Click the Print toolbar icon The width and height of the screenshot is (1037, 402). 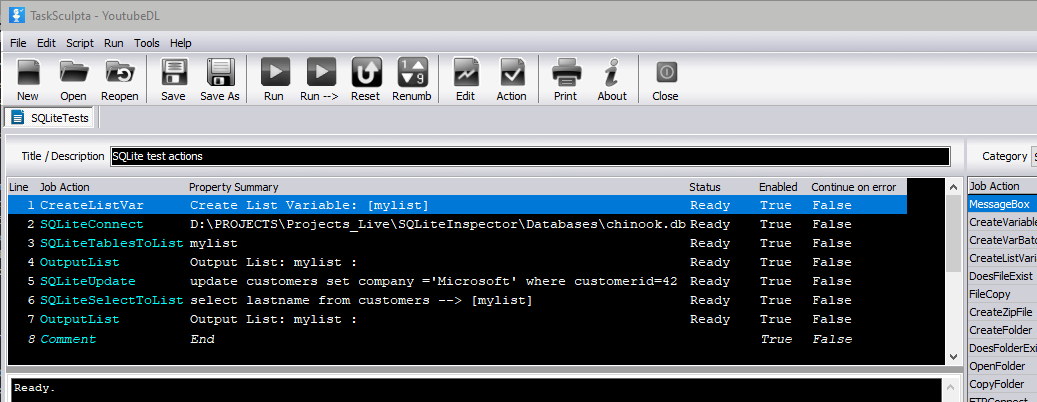pyautogui.click(x=566, y=72)
